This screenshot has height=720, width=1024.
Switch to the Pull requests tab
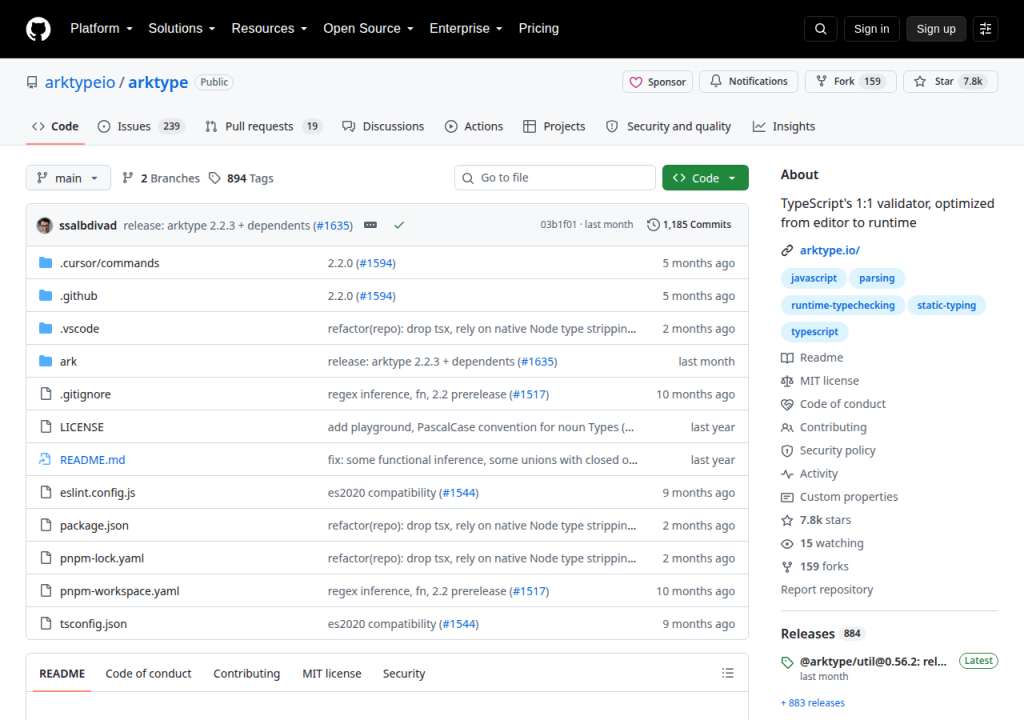point(263,126)
